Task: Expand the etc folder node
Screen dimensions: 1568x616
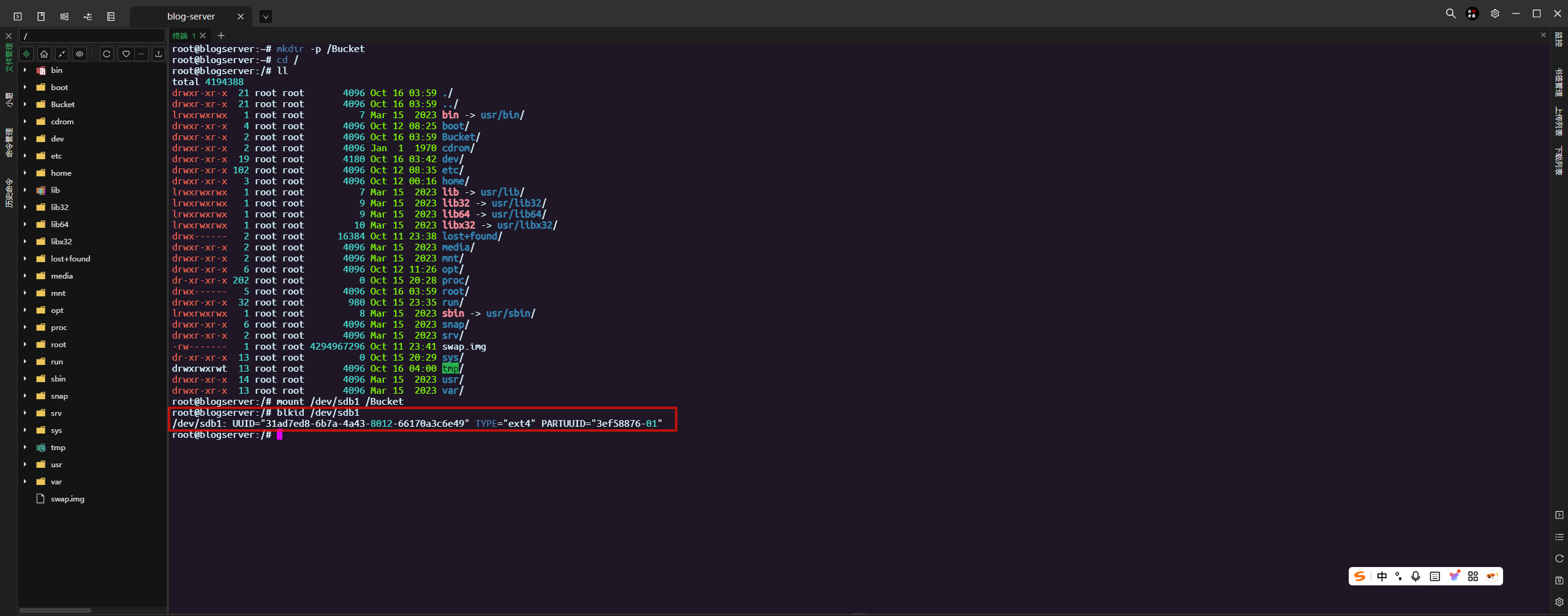Action: (25, 156)
